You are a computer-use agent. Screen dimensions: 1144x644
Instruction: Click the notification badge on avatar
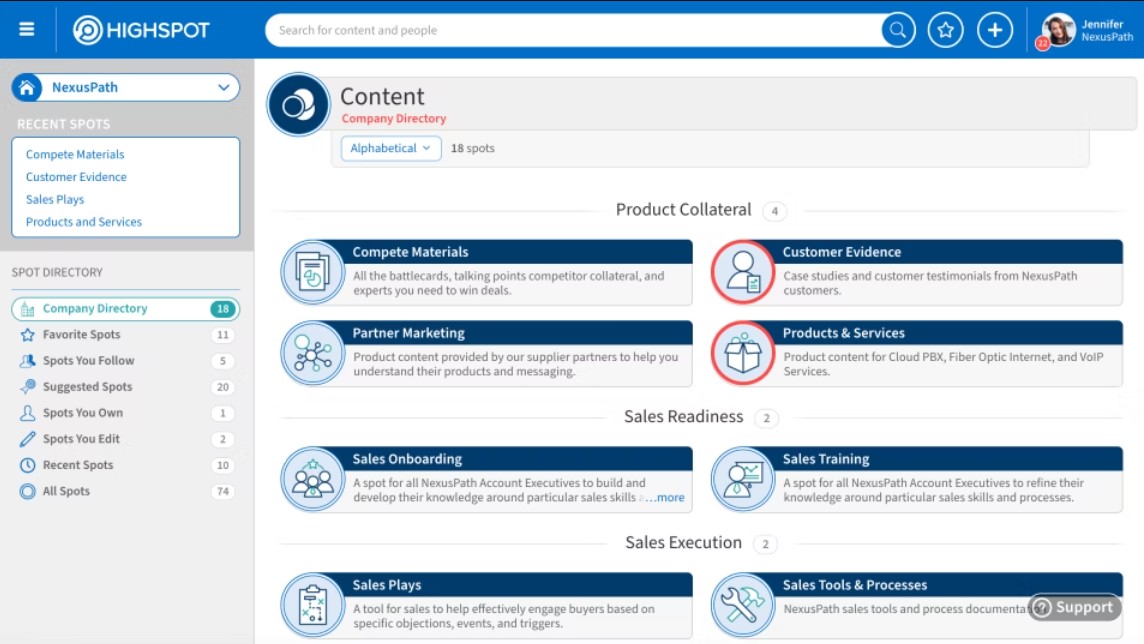pyautogui.click(x=1043, y=44)
